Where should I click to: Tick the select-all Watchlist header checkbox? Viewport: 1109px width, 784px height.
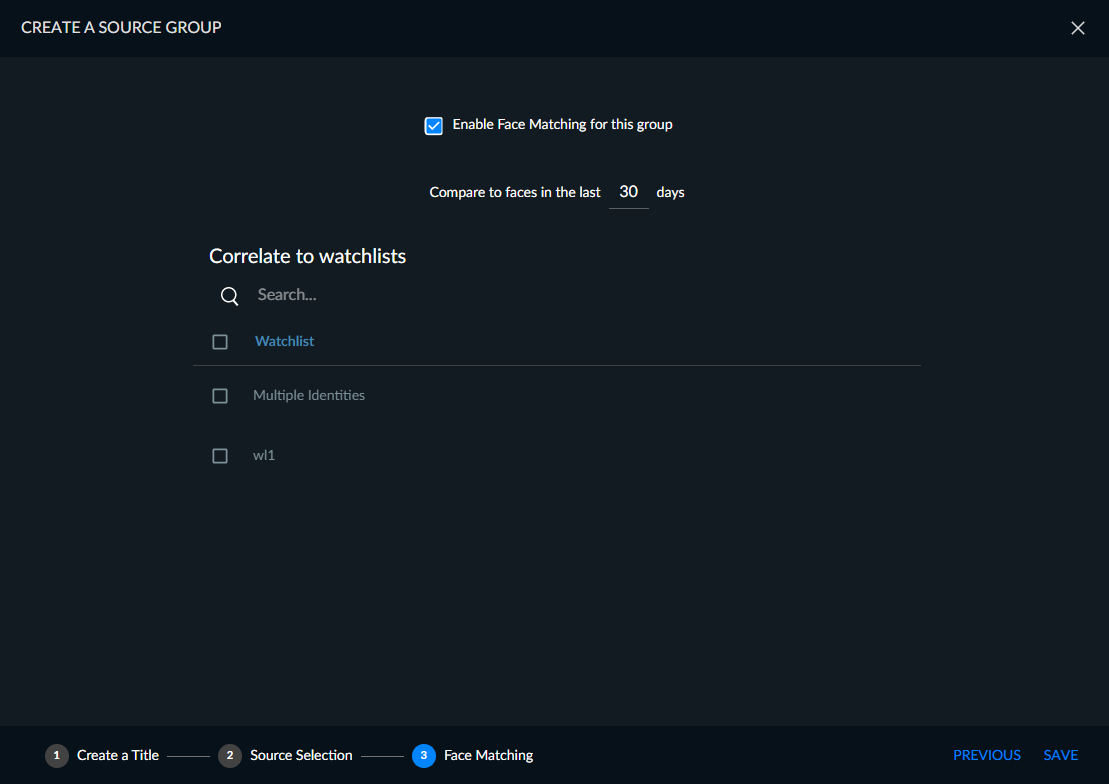pyautogui.click(x=220, y=342)
